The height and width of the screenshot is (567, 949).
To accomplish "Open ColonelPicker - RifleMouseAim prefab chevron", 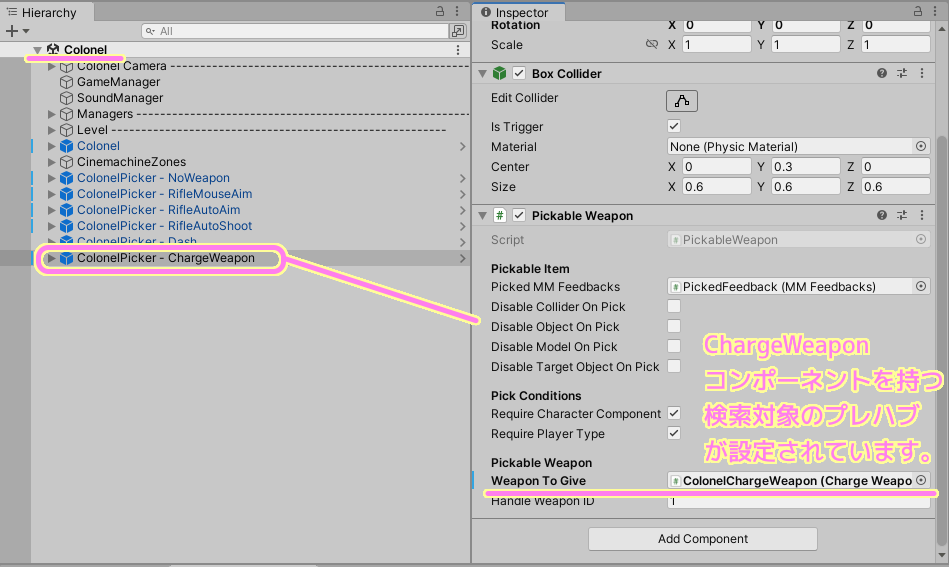I will point(462,194).
